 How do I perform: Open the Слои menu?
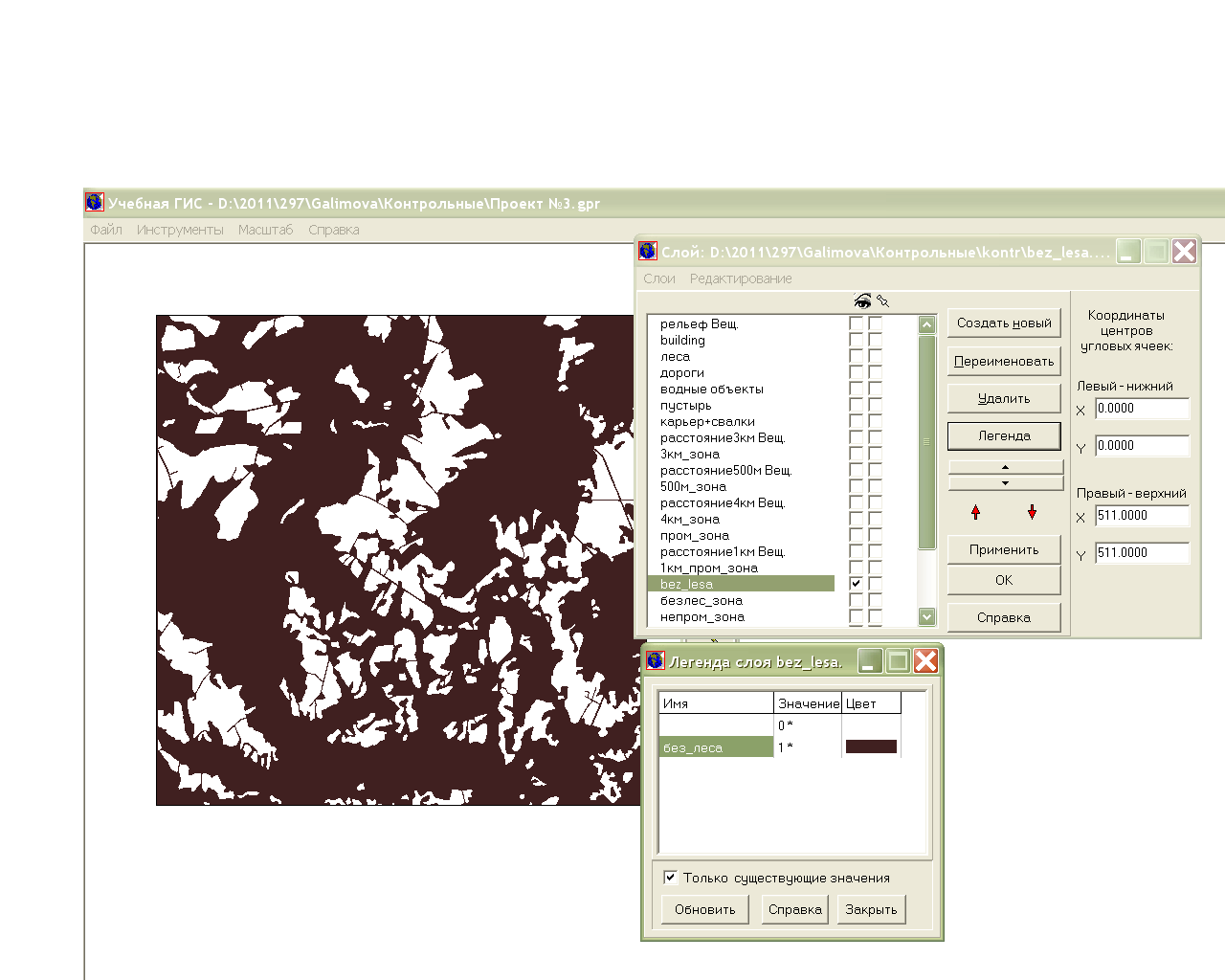(x=659, y=278)
